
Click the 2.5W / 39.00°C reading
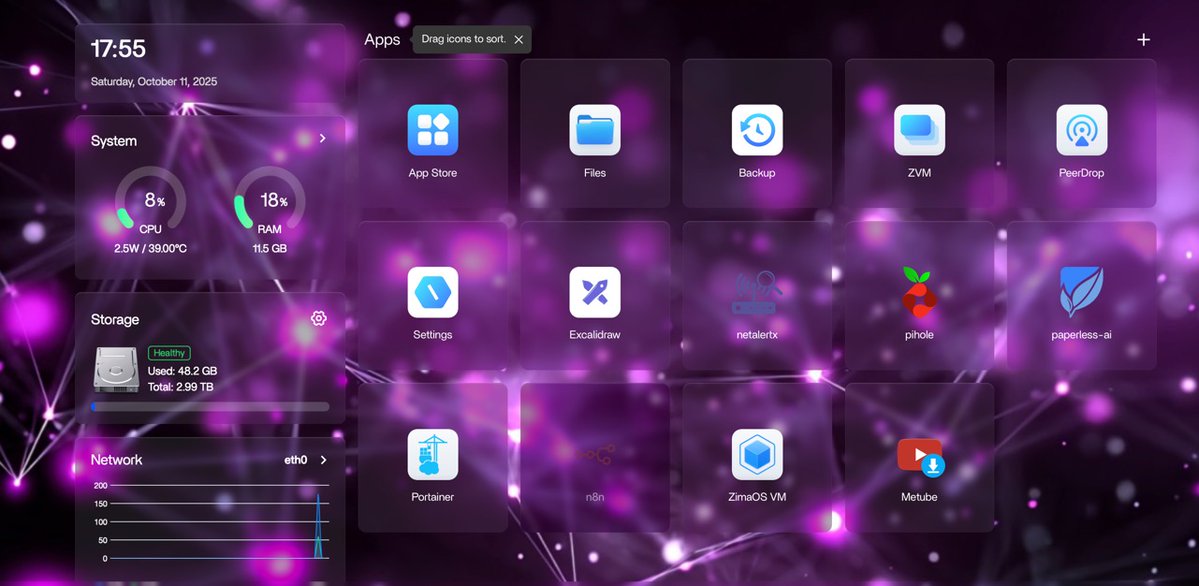(151, 249)
